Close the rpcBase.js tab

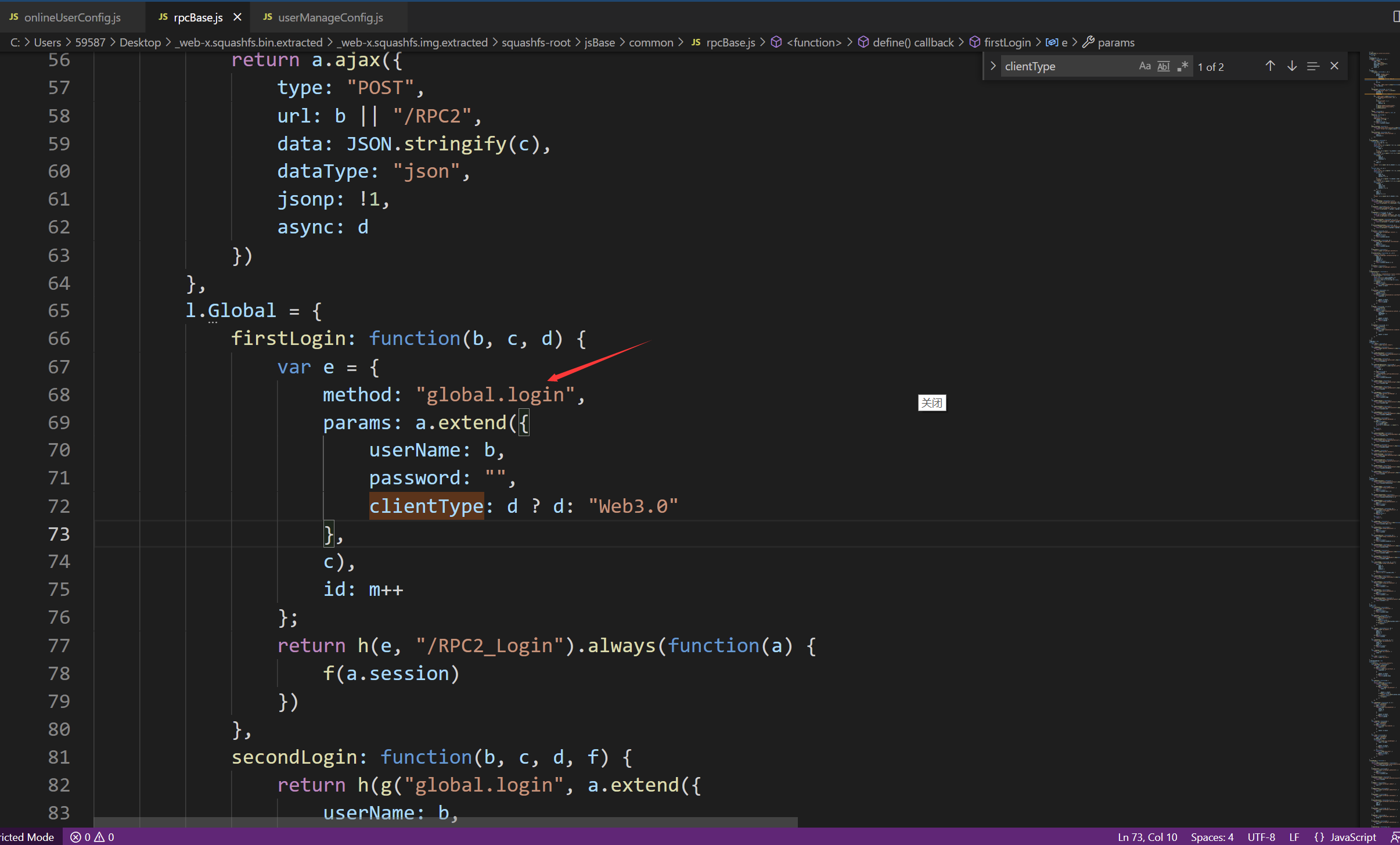pyautogui.click(x=237, y=17)
